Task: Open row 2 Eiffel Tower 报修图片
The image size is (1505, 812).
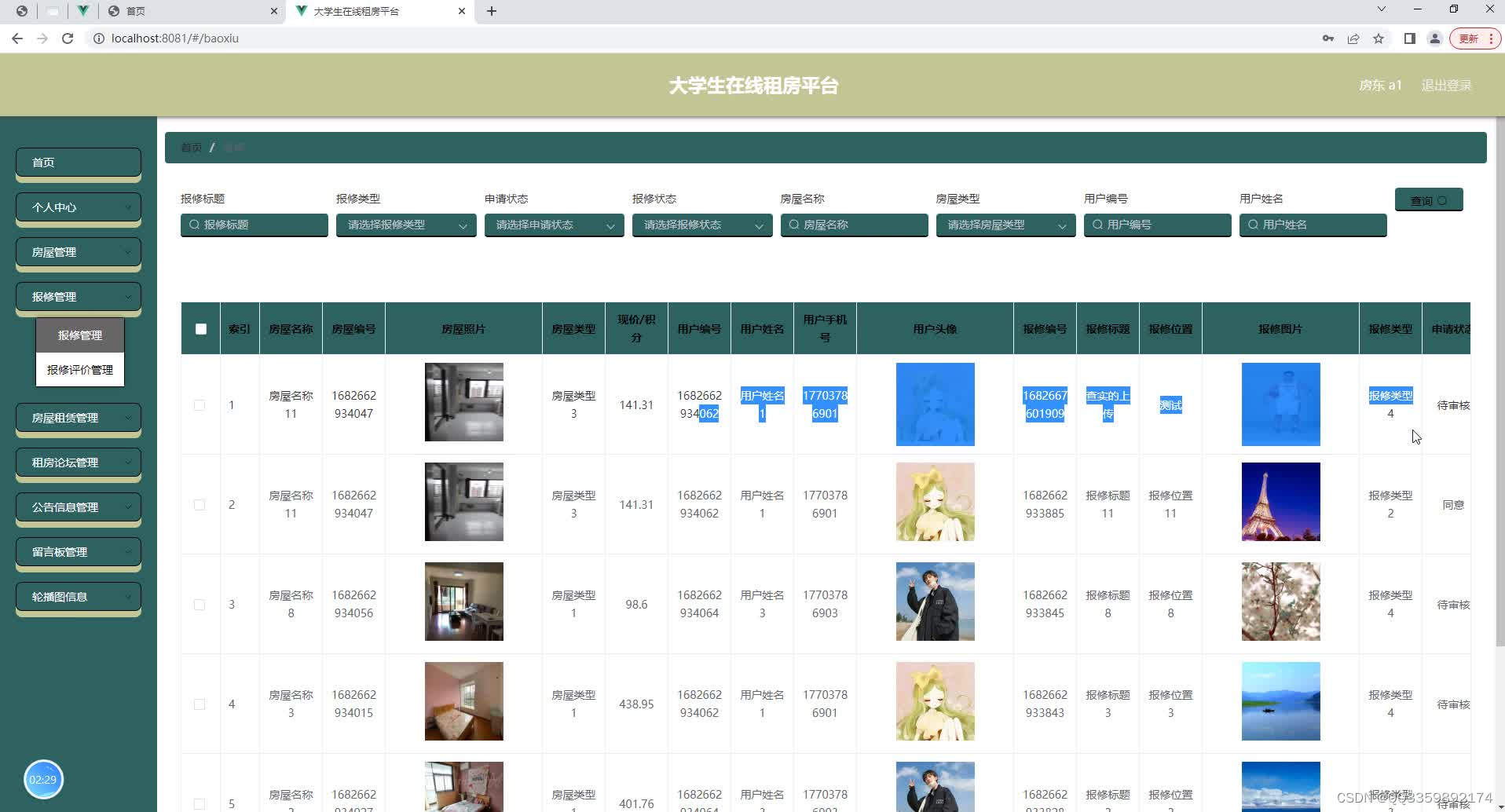Action: coord(1281,502)
